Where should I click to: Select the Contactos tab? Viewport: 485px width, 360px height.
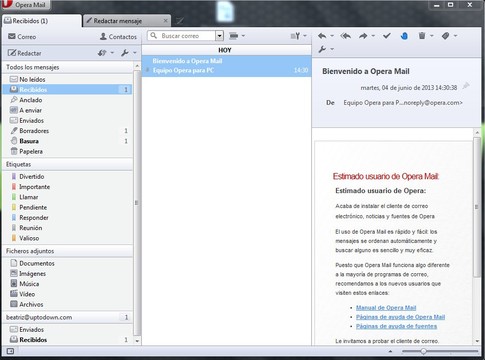(x=118, y=37)
